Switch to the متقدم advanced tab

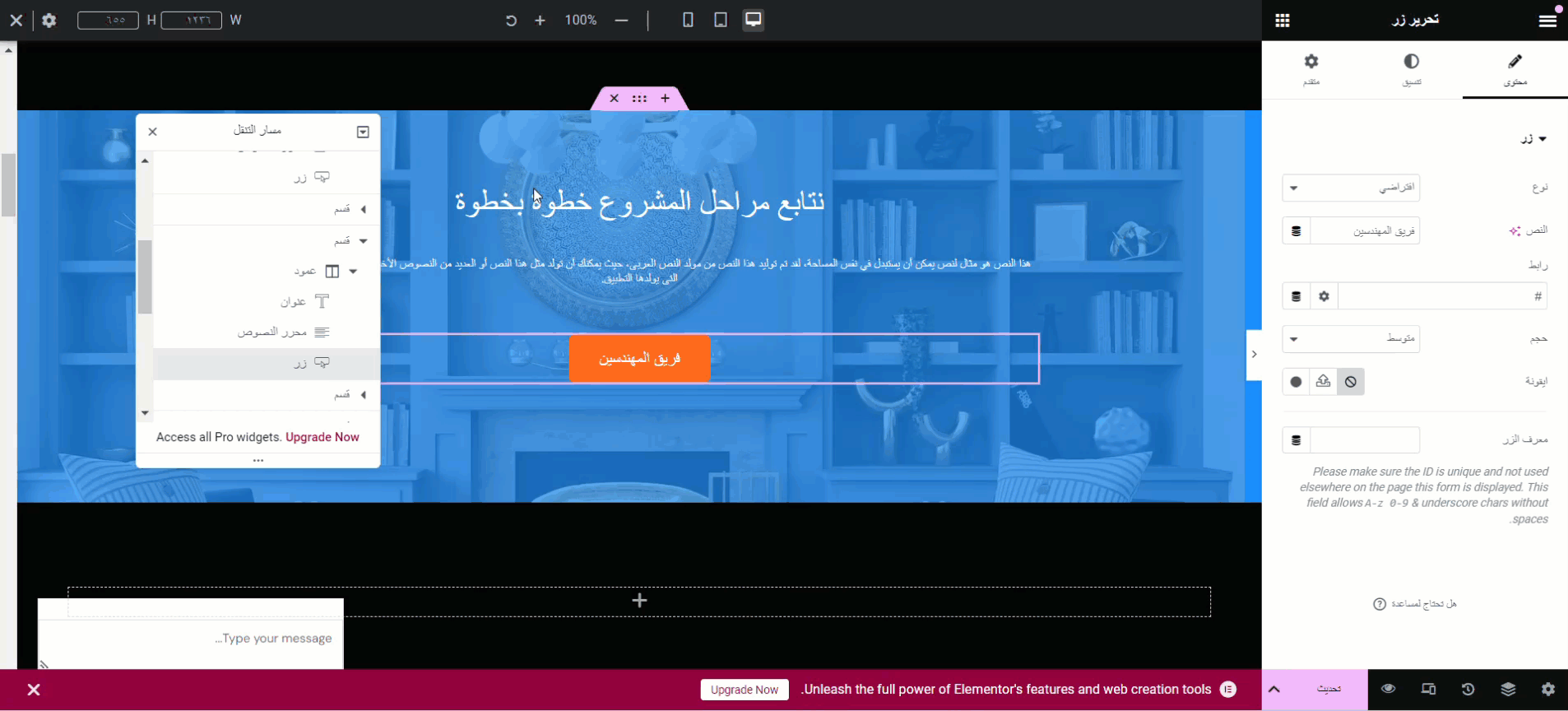coord(1311,70)
